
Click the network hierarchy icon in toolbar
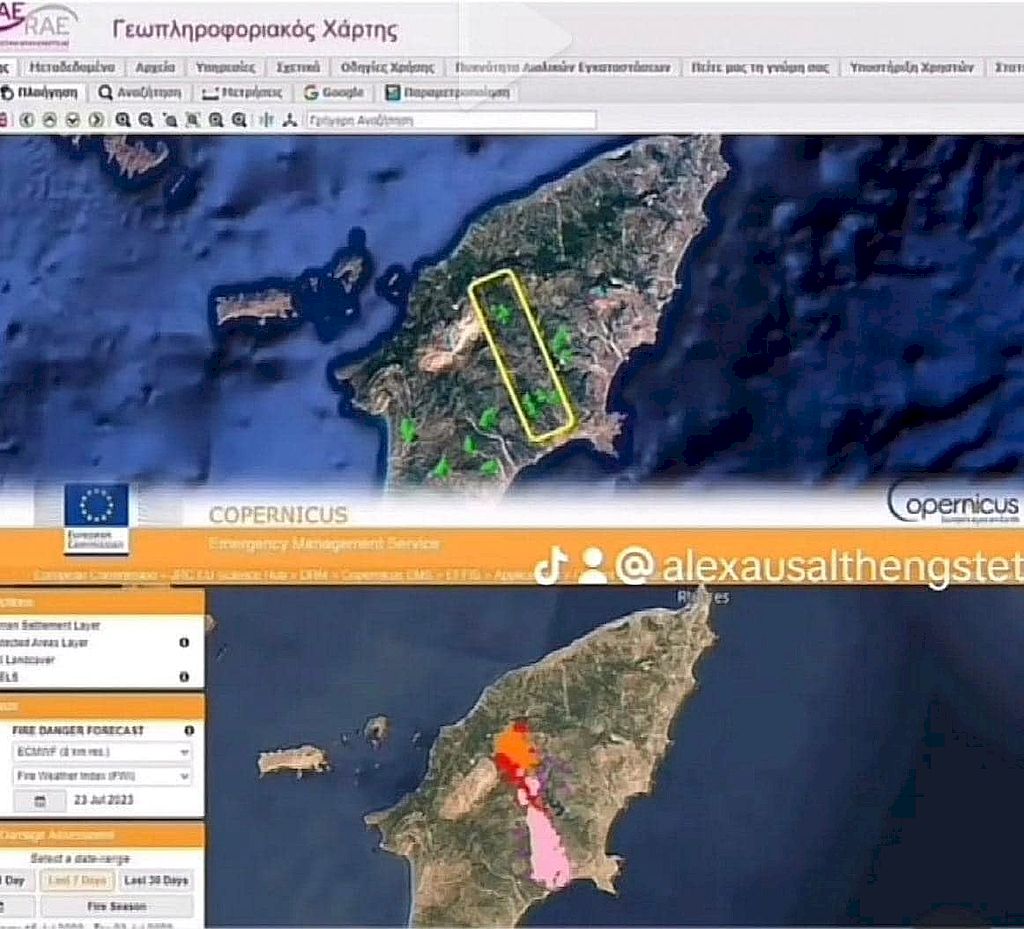[290, 120]
